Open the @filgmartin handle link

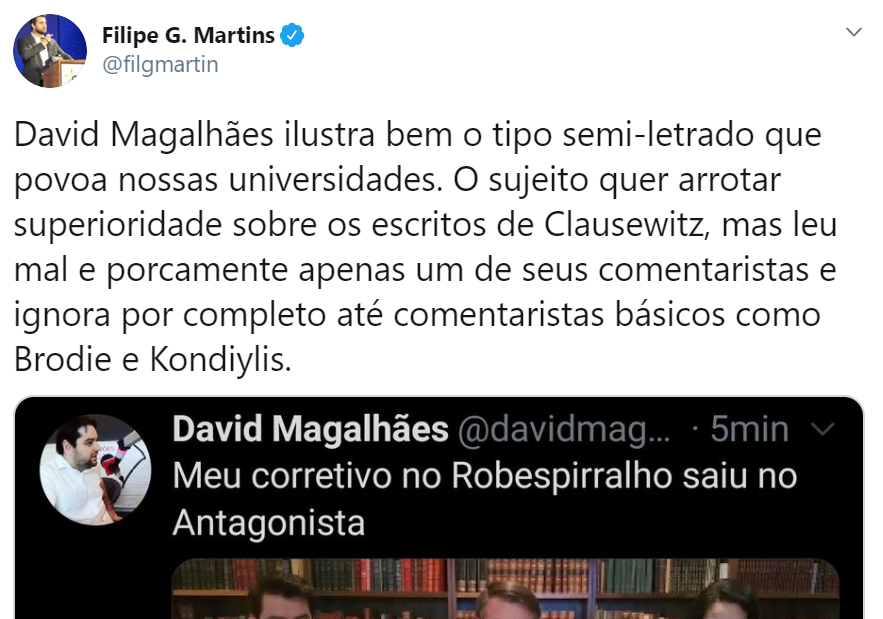[x=160, y=65]
